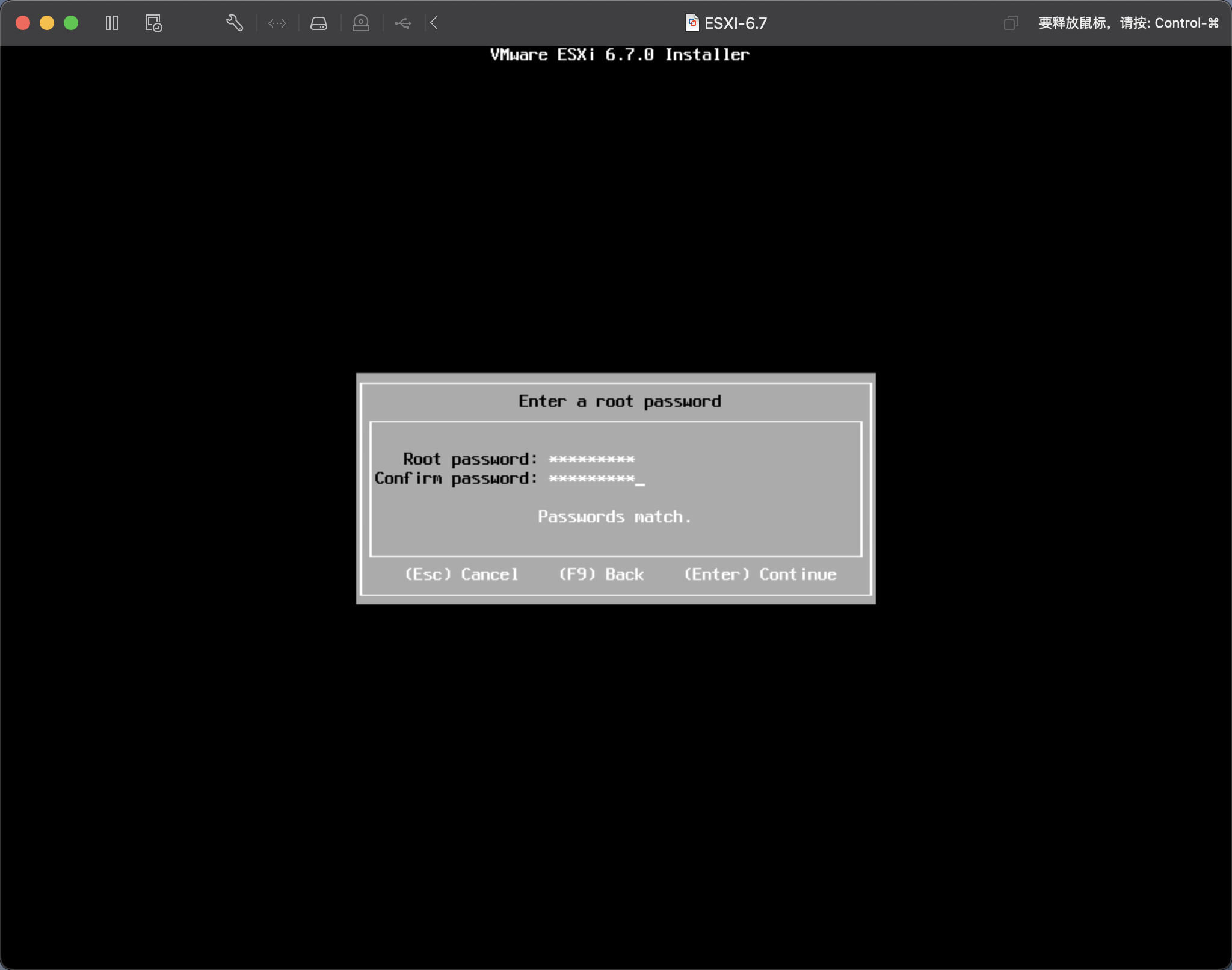Pause the virtual machine
Image resolution: width=1232 pixels, height=970 pixels.
tap(112, 23)
